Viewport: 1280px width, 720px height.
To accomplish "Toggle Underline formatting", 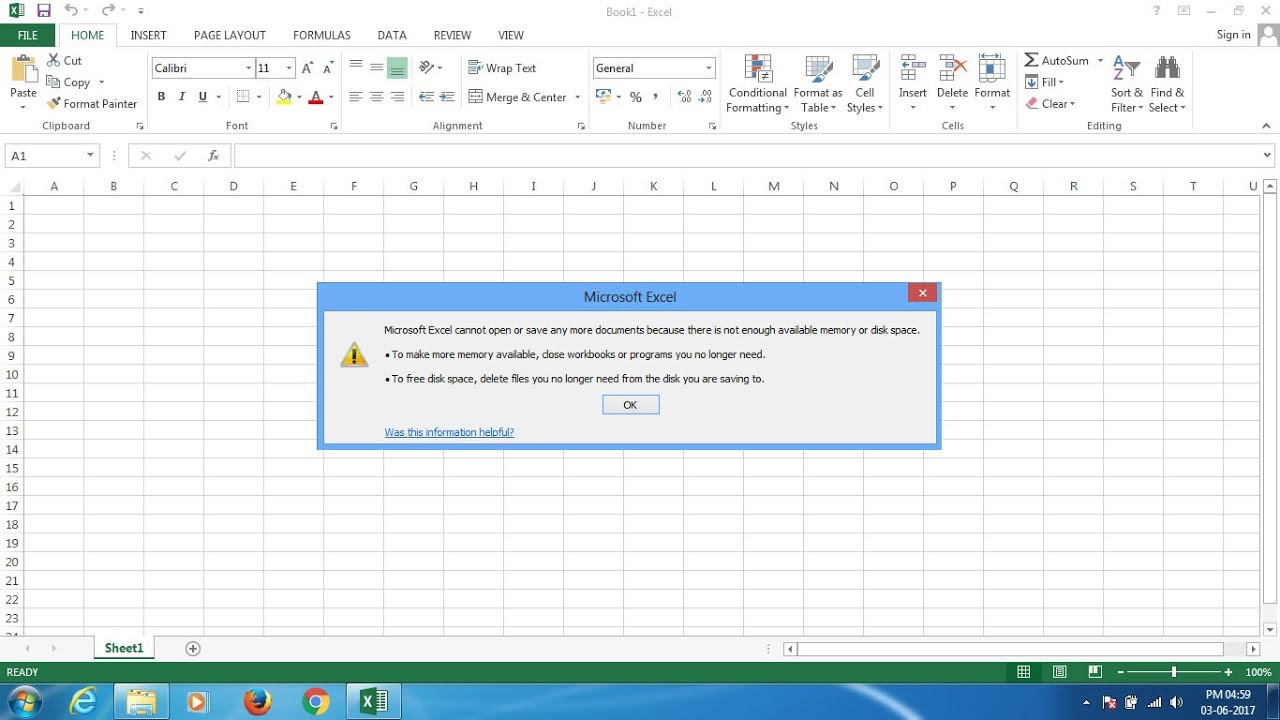I will coord(203,97).
